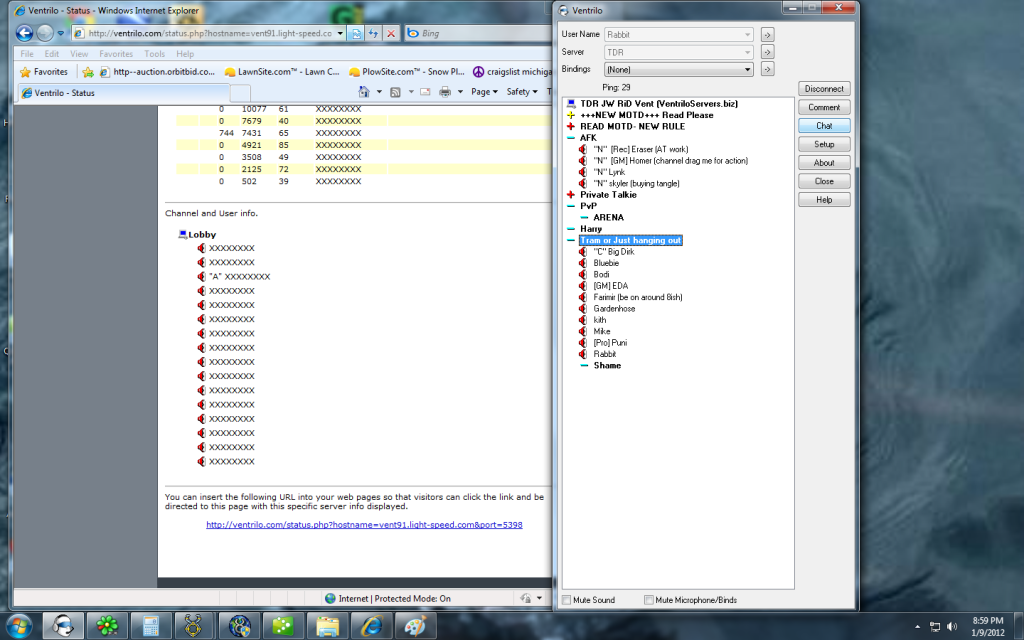Open the Tools menu in Internet Explorer
The image size is (1024, 640).
coord(154,54)
